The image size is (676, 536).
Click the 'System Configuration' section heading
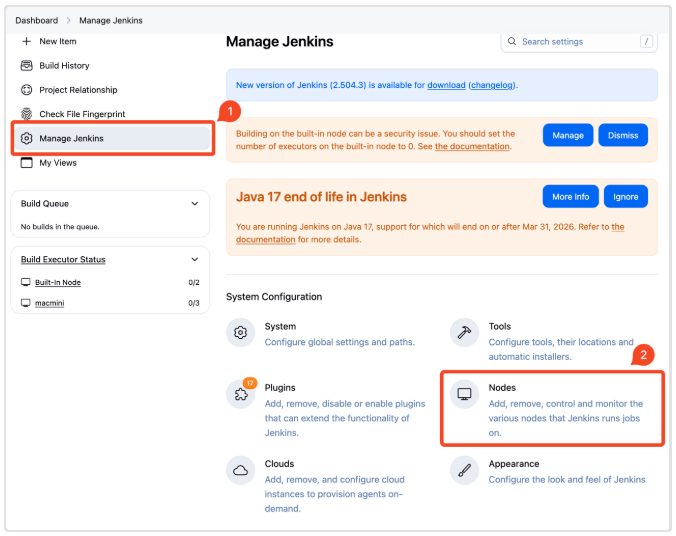click(x=274, y=297)
